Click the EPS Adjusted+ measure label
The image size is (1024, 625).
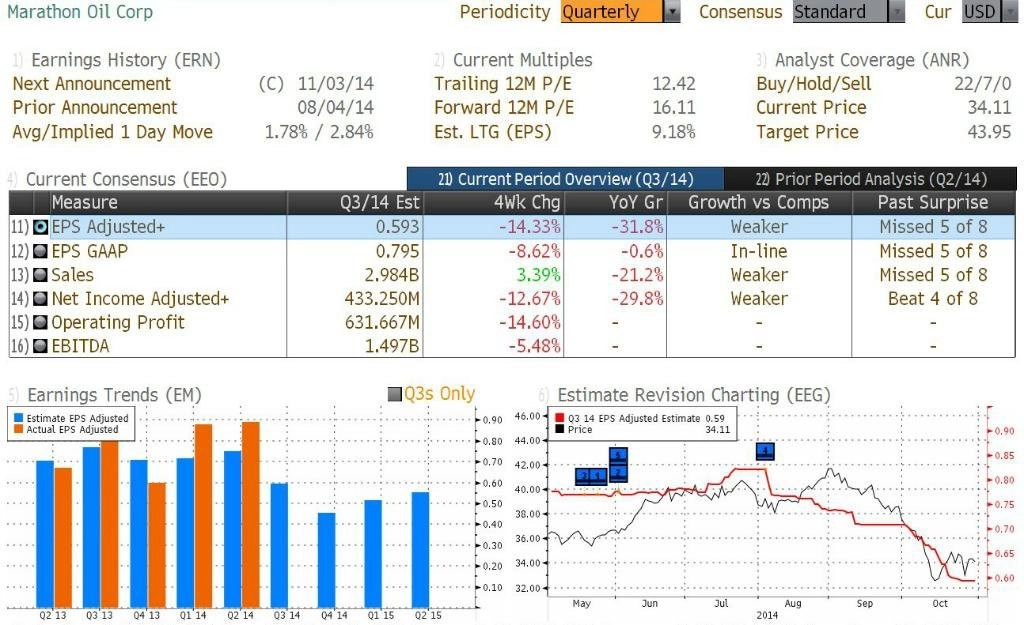(x=108, y=227)
